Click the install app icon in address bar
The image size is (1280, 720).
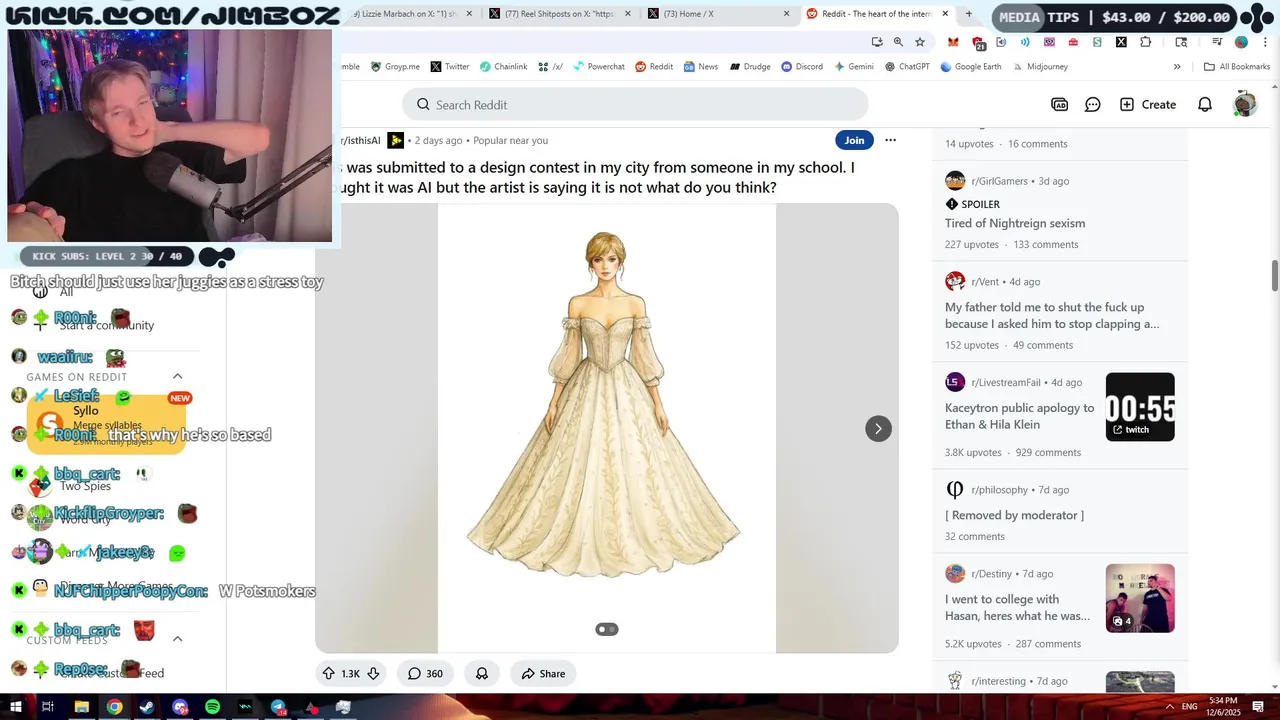876,42
